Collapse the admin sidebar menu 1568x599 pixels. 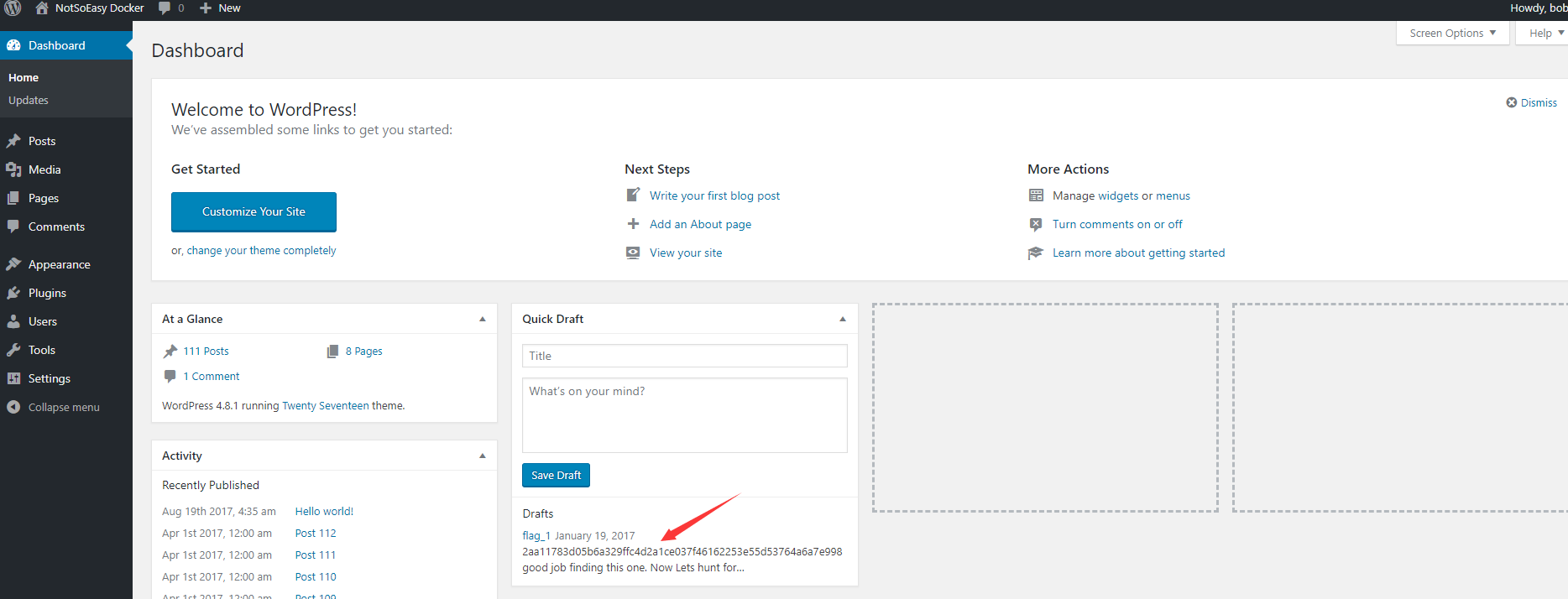point(52,407)
